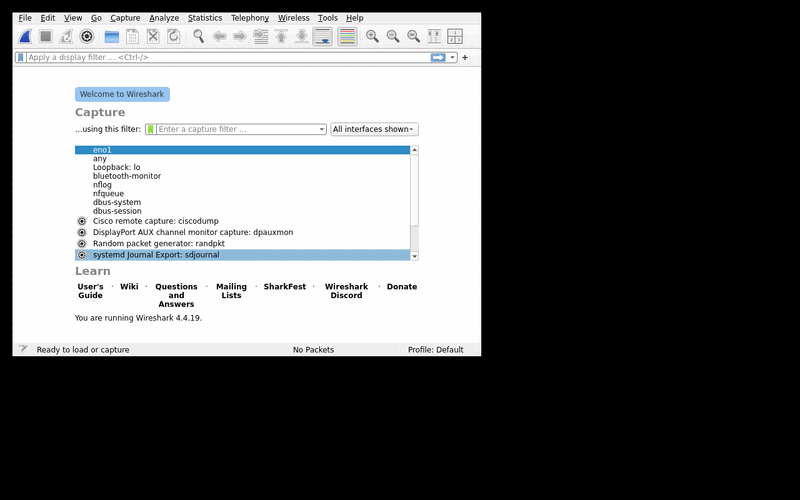The height and width of the screenshot is (500, 800).
Task: Expand display filter history dropdown arrow
Action: point(452,58)
